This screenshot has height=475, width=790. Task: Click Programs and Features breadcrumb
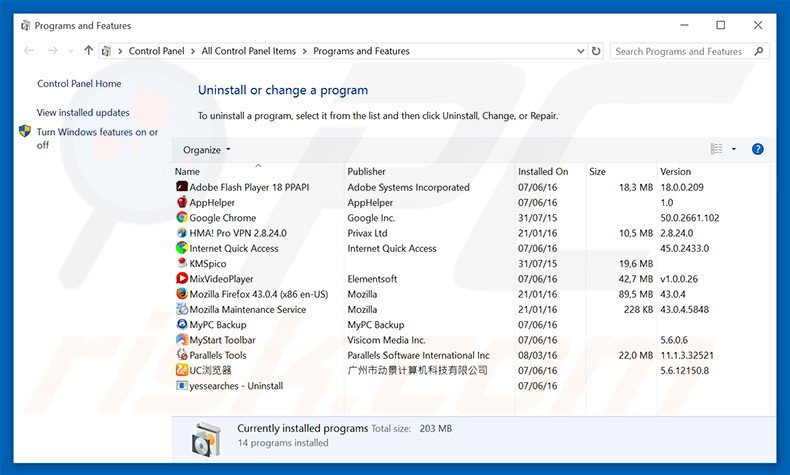(x=361, y=51)
